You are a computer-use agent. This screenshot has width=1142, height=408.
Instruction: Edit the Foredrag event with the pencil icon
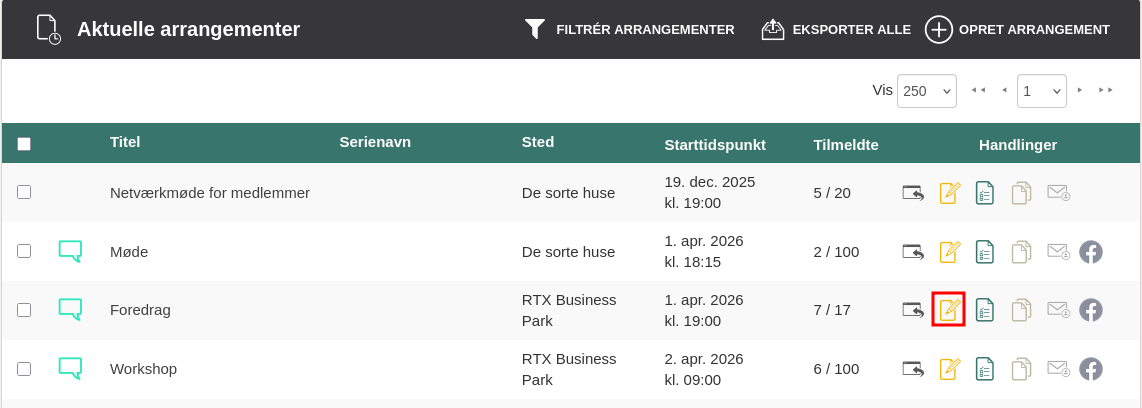pyautogui.click(x=949, y=310)
